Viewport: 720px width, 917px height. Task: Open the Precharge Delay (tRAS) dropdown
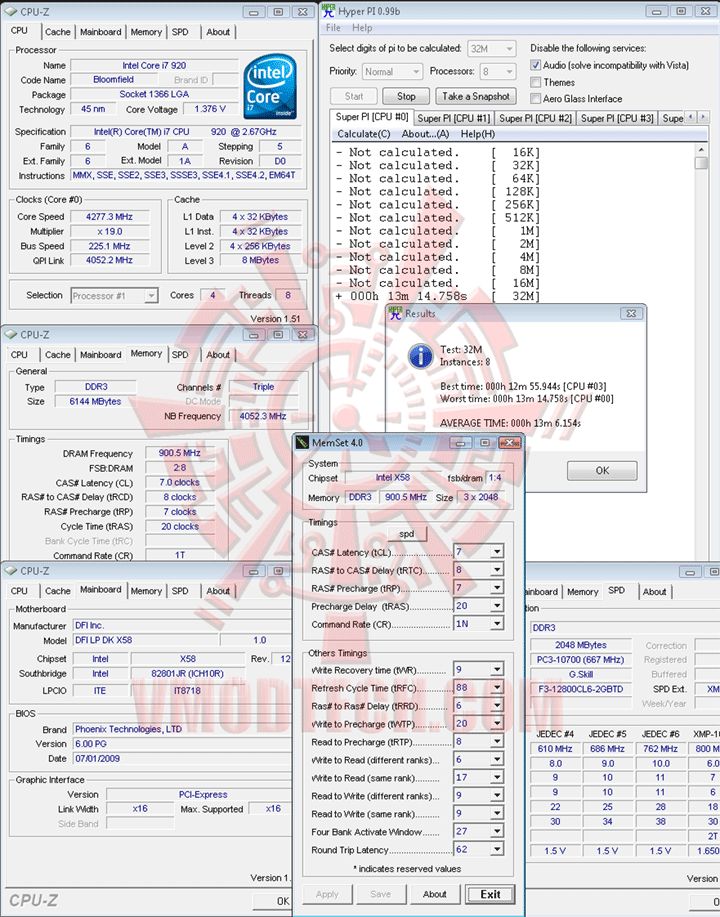click(x=497, y=606)
